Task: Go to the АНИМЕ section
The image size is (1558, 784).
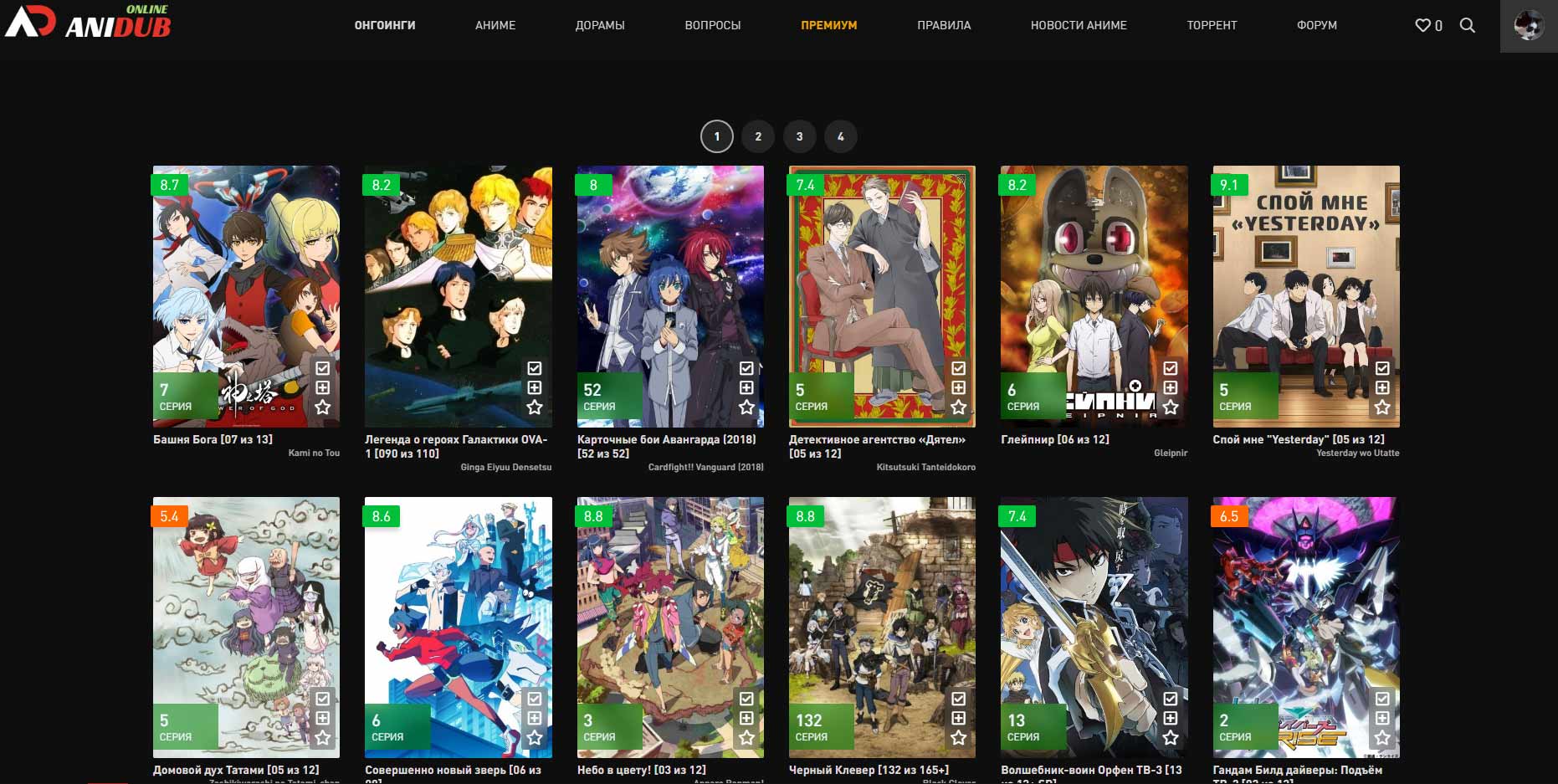Action: click(x=495, y=25)
